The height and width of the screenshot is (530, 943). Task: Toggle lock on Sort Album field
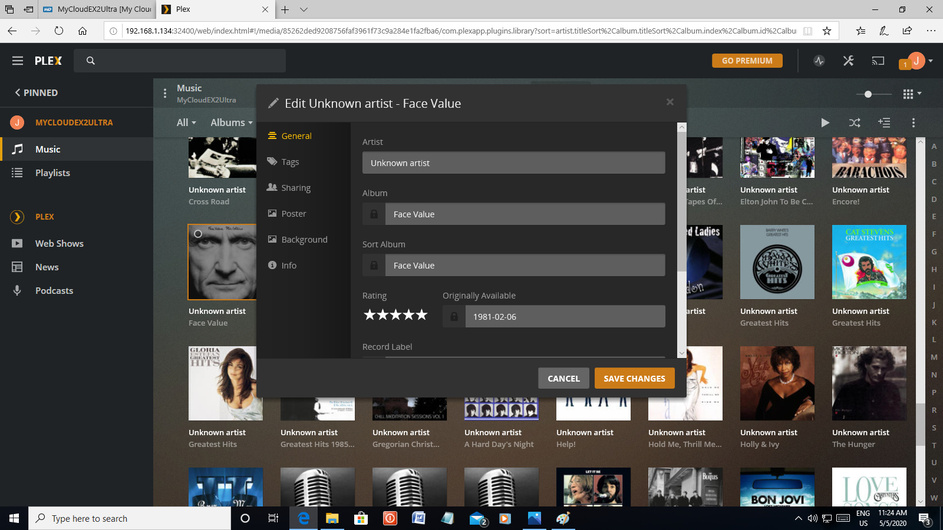[373, 265]
